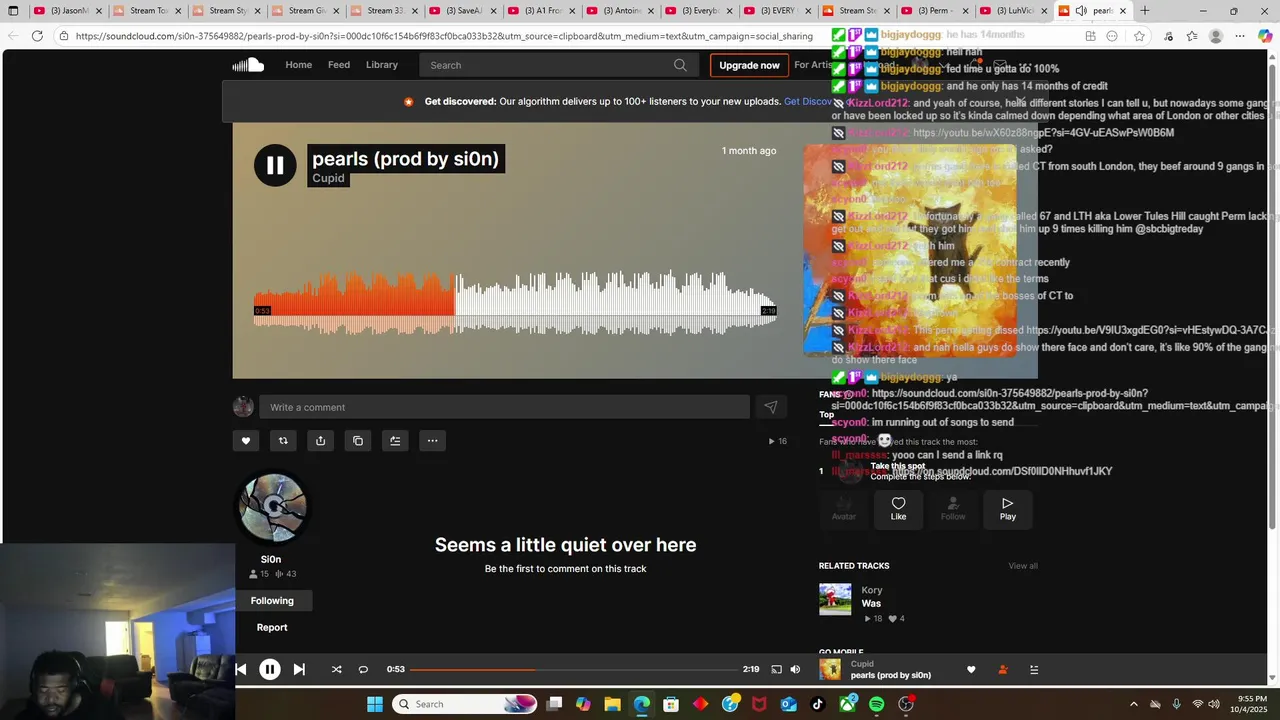Click the Windows taskbar search box
Screen dimensions: 1280x720
point(465,704)
